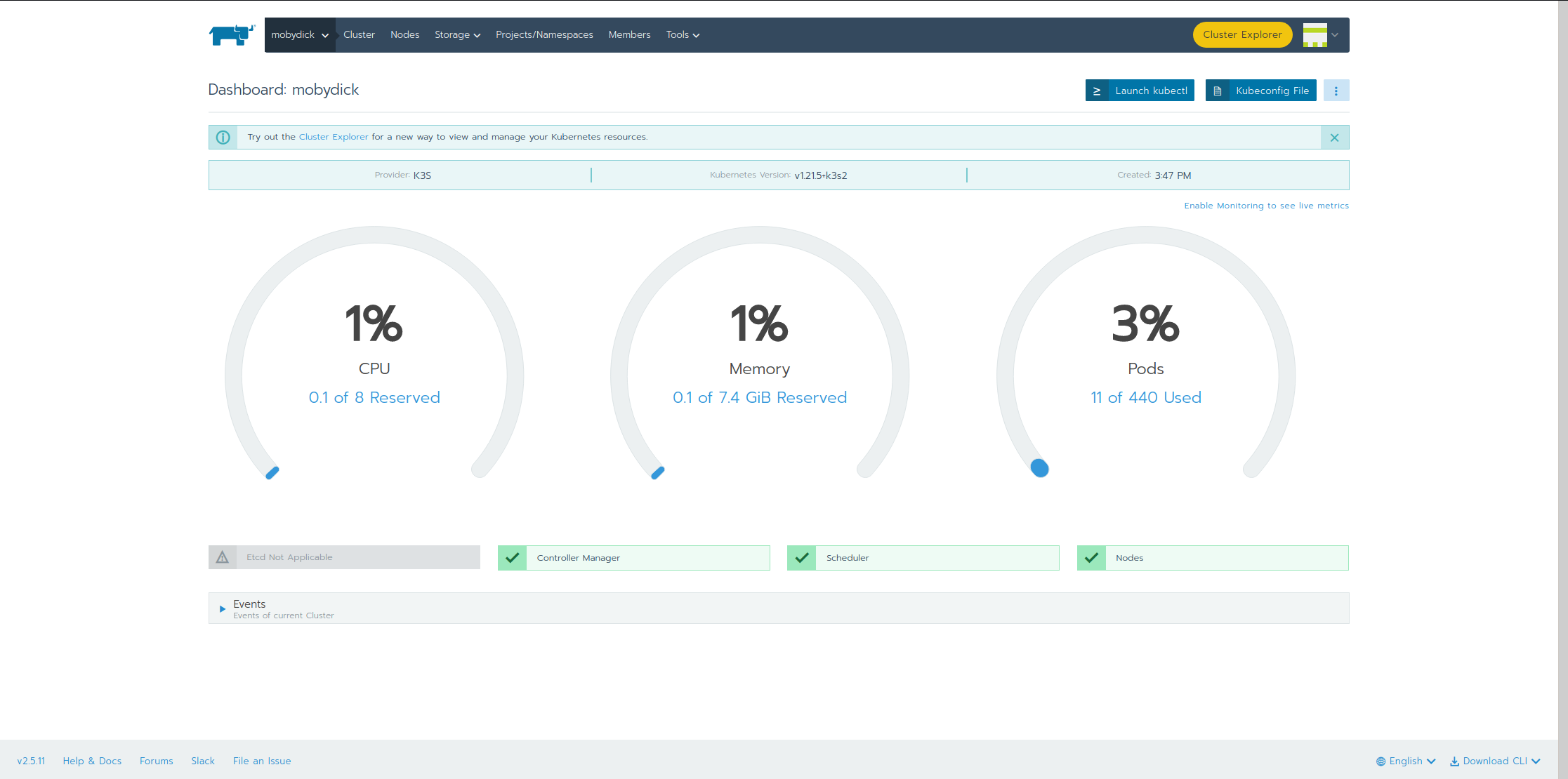
Task: Click the Pods gauge blue dot
Action: pos(1040,468)
